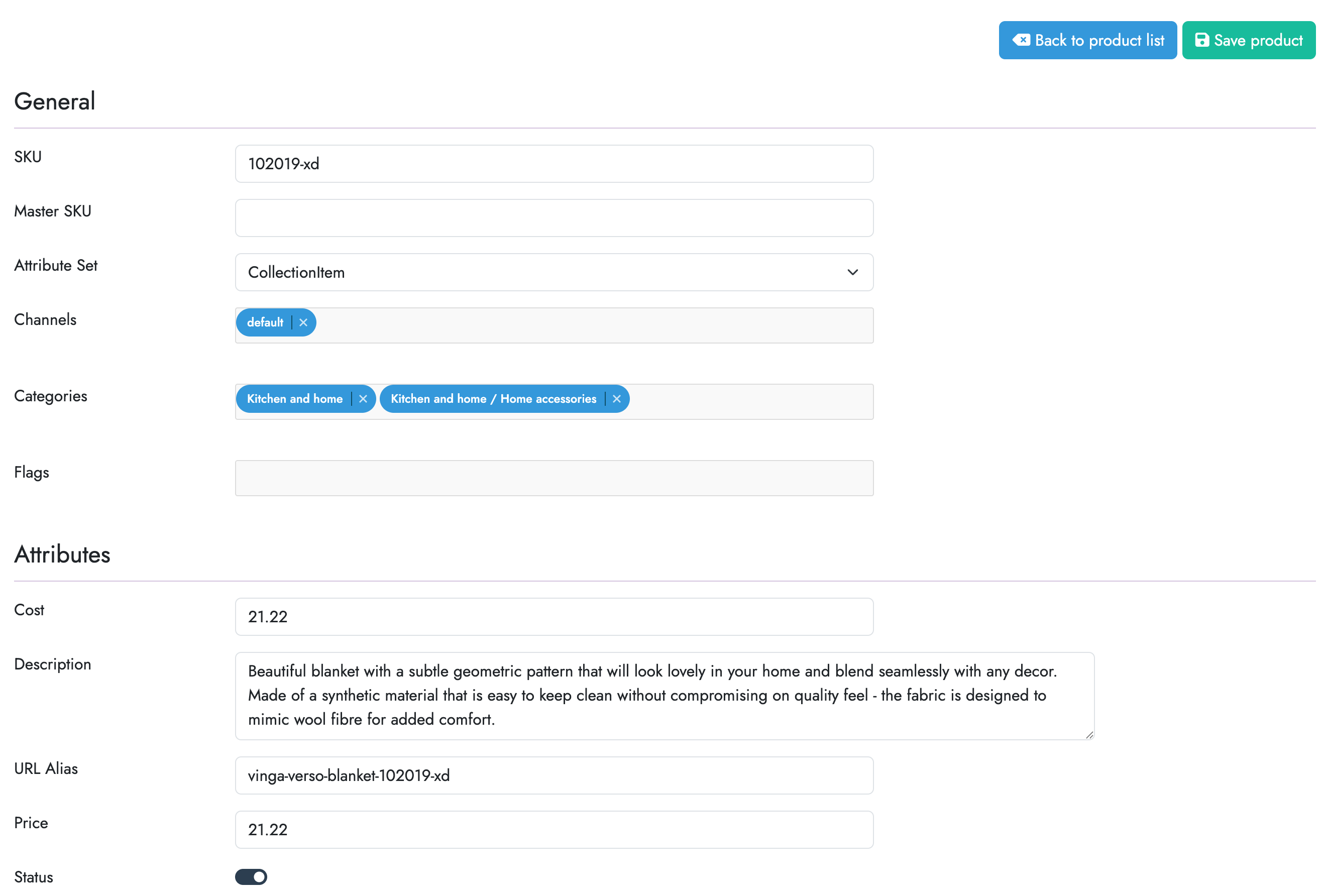The height and width of the screenshot is (896, 1323).
Task: Grab the Description textarea resize handle
Action: click(1089, 735)
